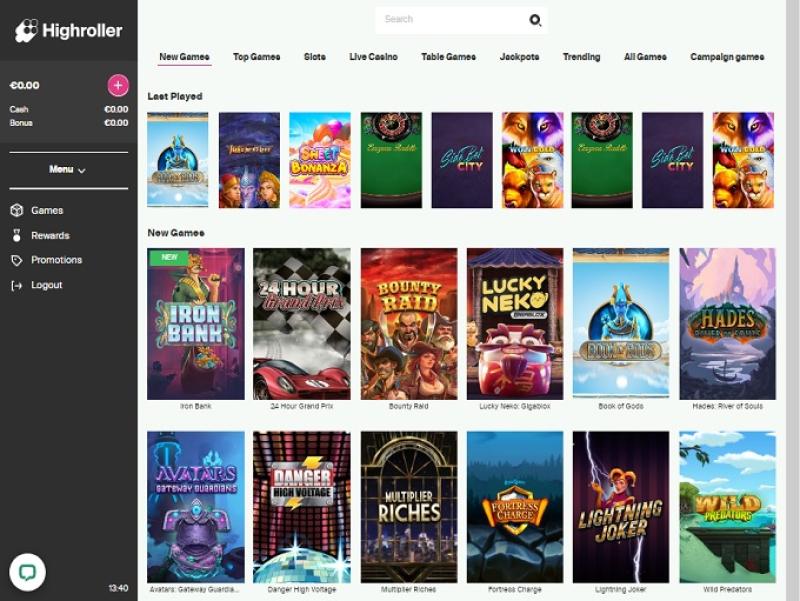Switch to the Top Games tab
The height and width of the screenshot is (601, 800).
256,57
